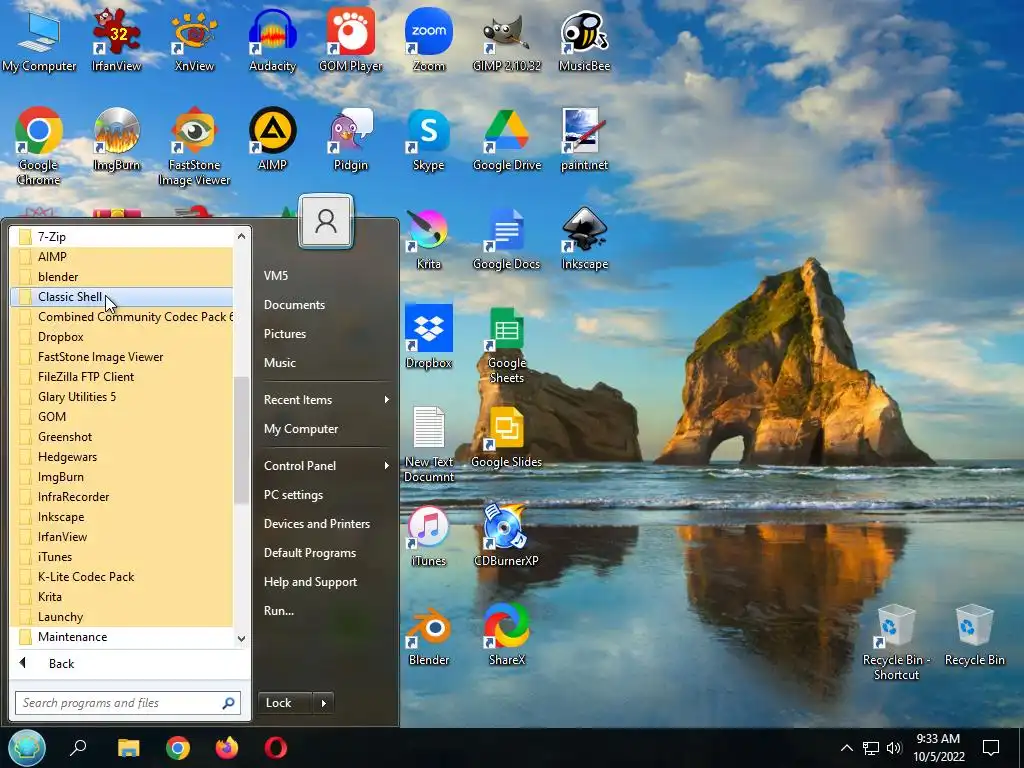Launch Firefox from the taskbar

(227, 748)
